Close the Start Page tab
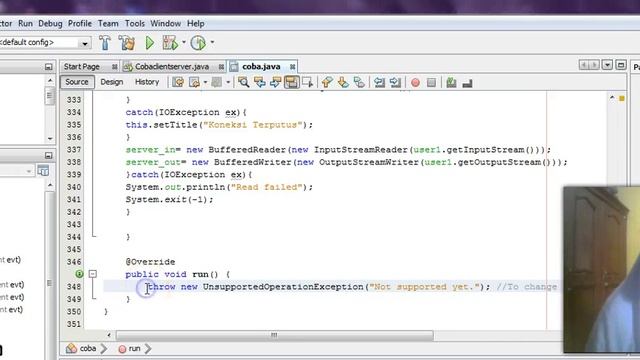This screenshot has width=640, height=360. (x=115, y=67)
